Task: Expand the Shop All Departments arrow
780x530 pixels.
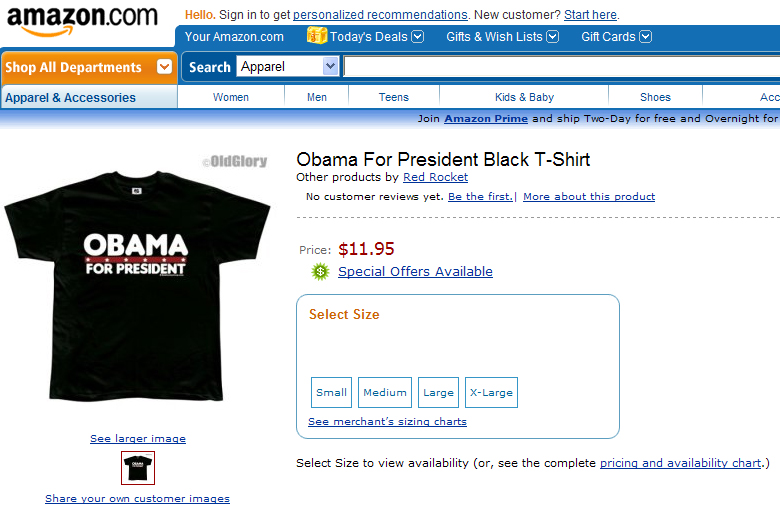Action: click(164, 67)
